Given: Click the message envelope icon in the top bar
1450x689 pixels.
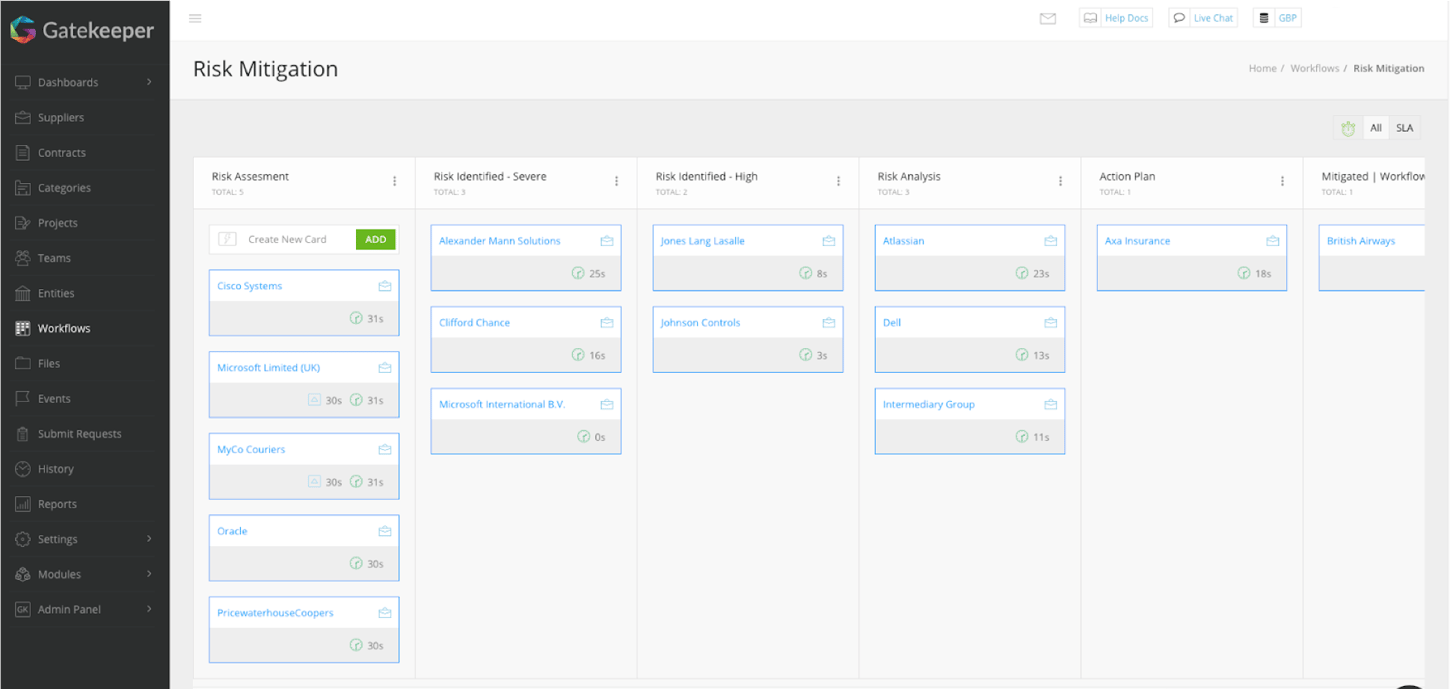Looking at the screenshot, I should [1047, 18].
